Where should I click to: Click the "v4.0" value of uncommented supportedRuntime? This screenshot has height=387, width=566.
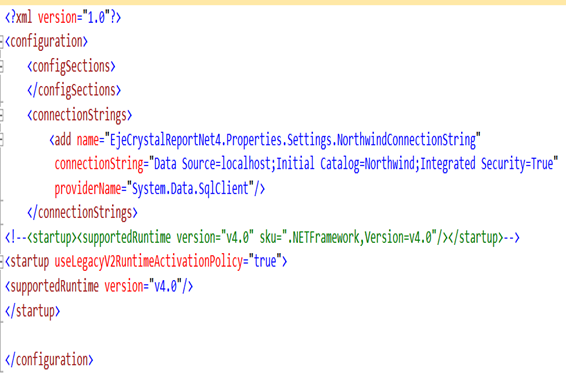pos(165,286)
